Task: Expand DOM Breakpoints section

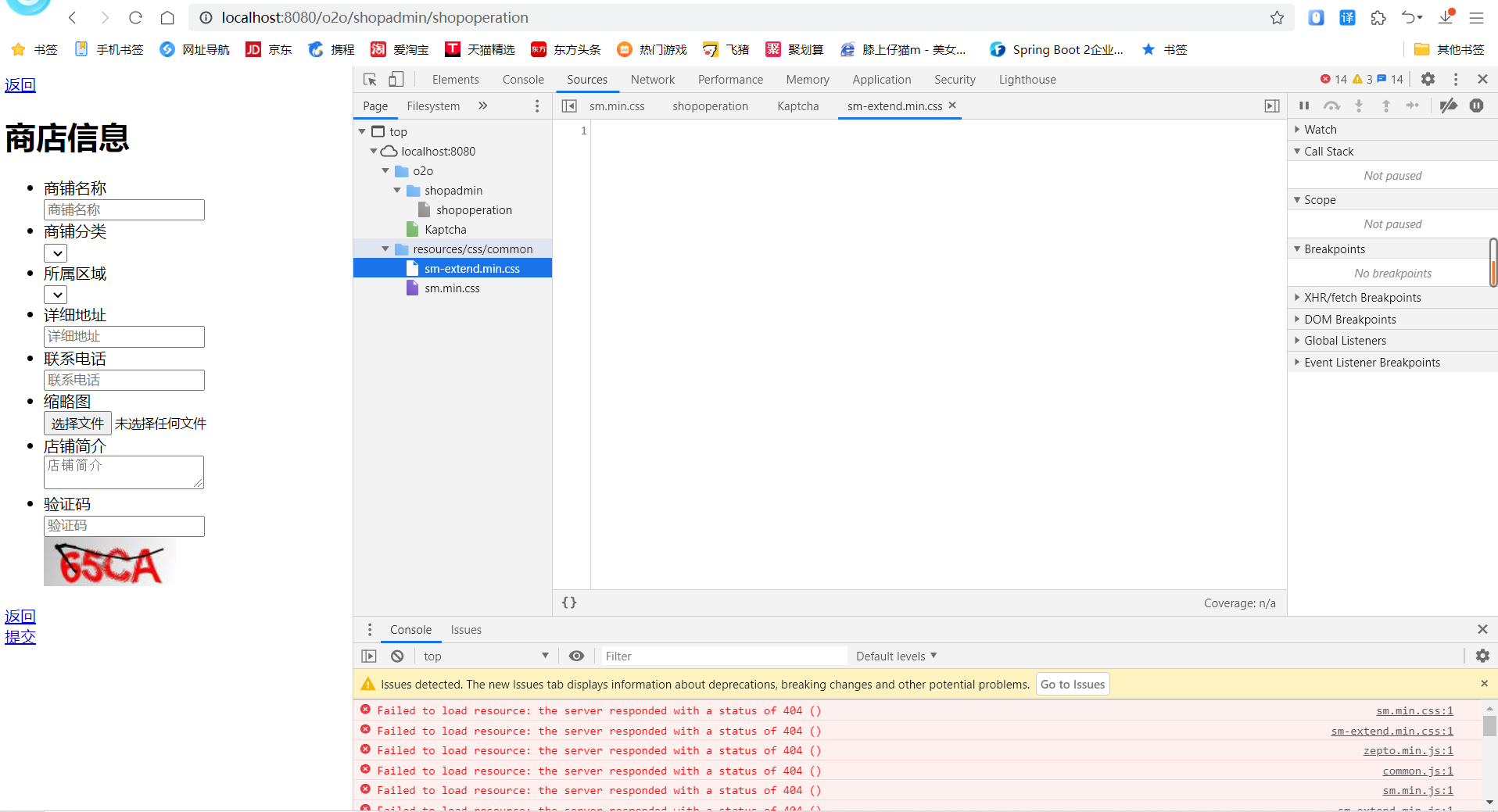Action: [x=1297, y=319]
